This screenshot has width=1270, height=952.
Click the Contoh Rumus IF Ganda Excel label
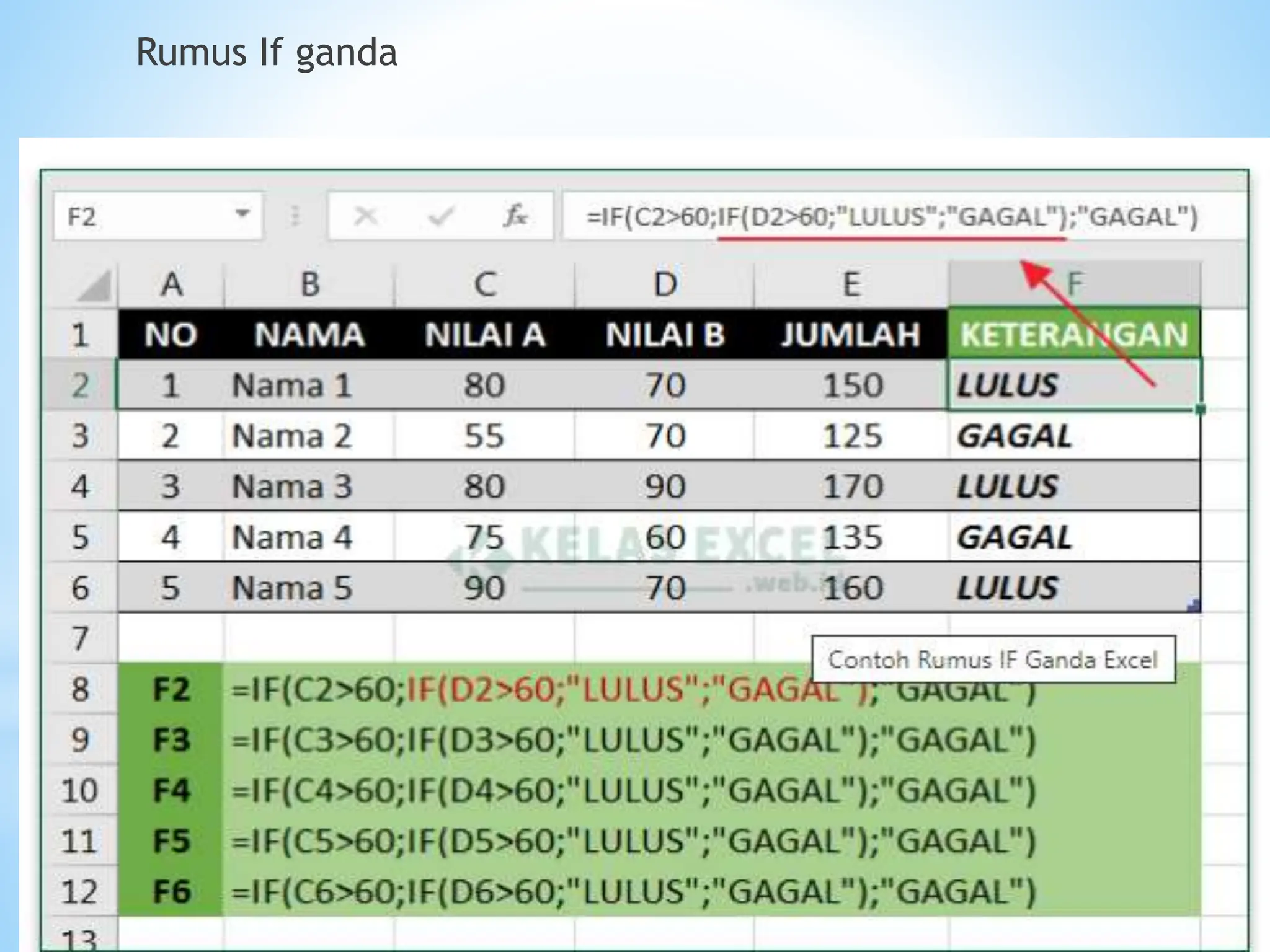[x=993, y=660]
